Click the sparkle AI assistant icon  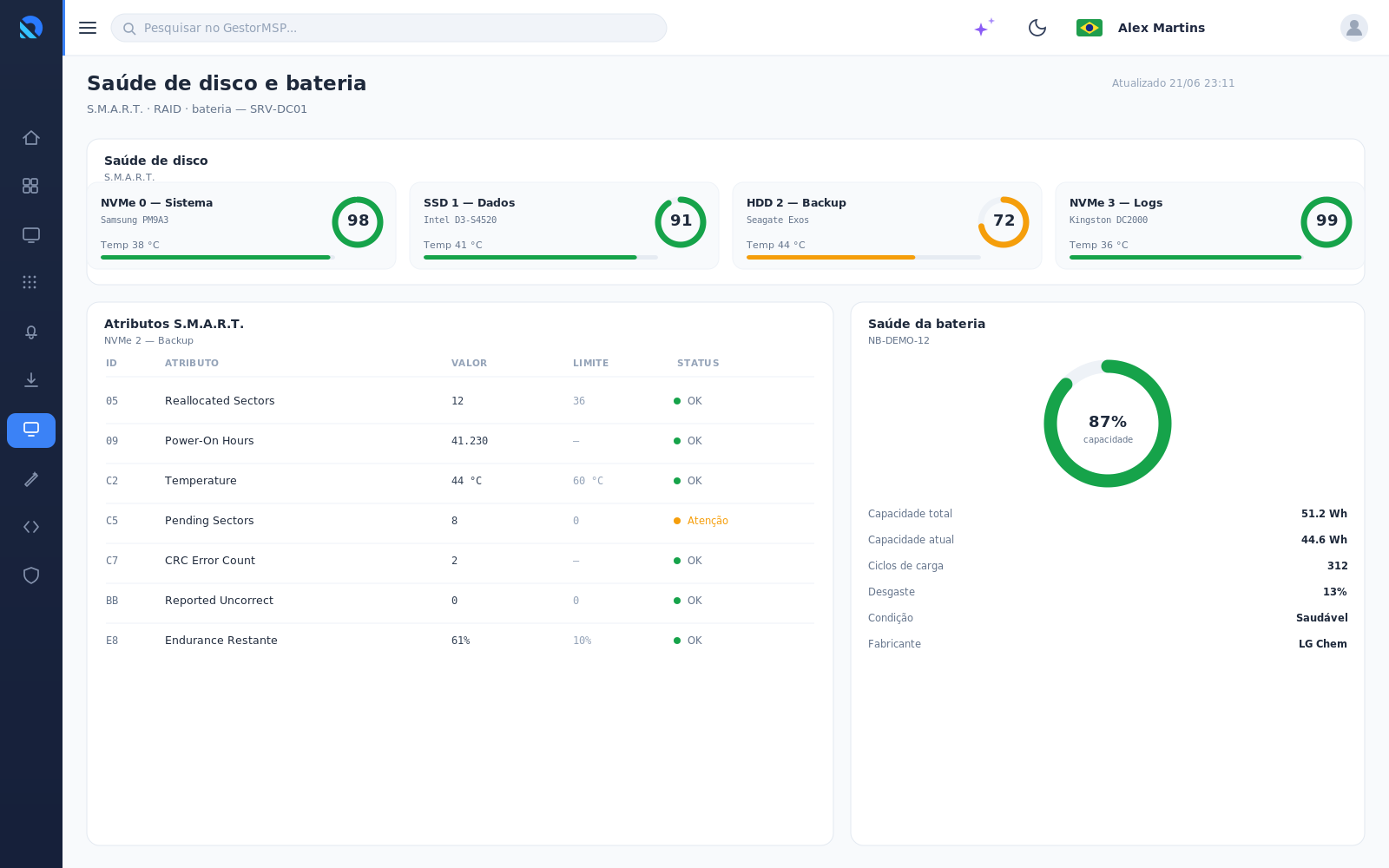point(984,28)
